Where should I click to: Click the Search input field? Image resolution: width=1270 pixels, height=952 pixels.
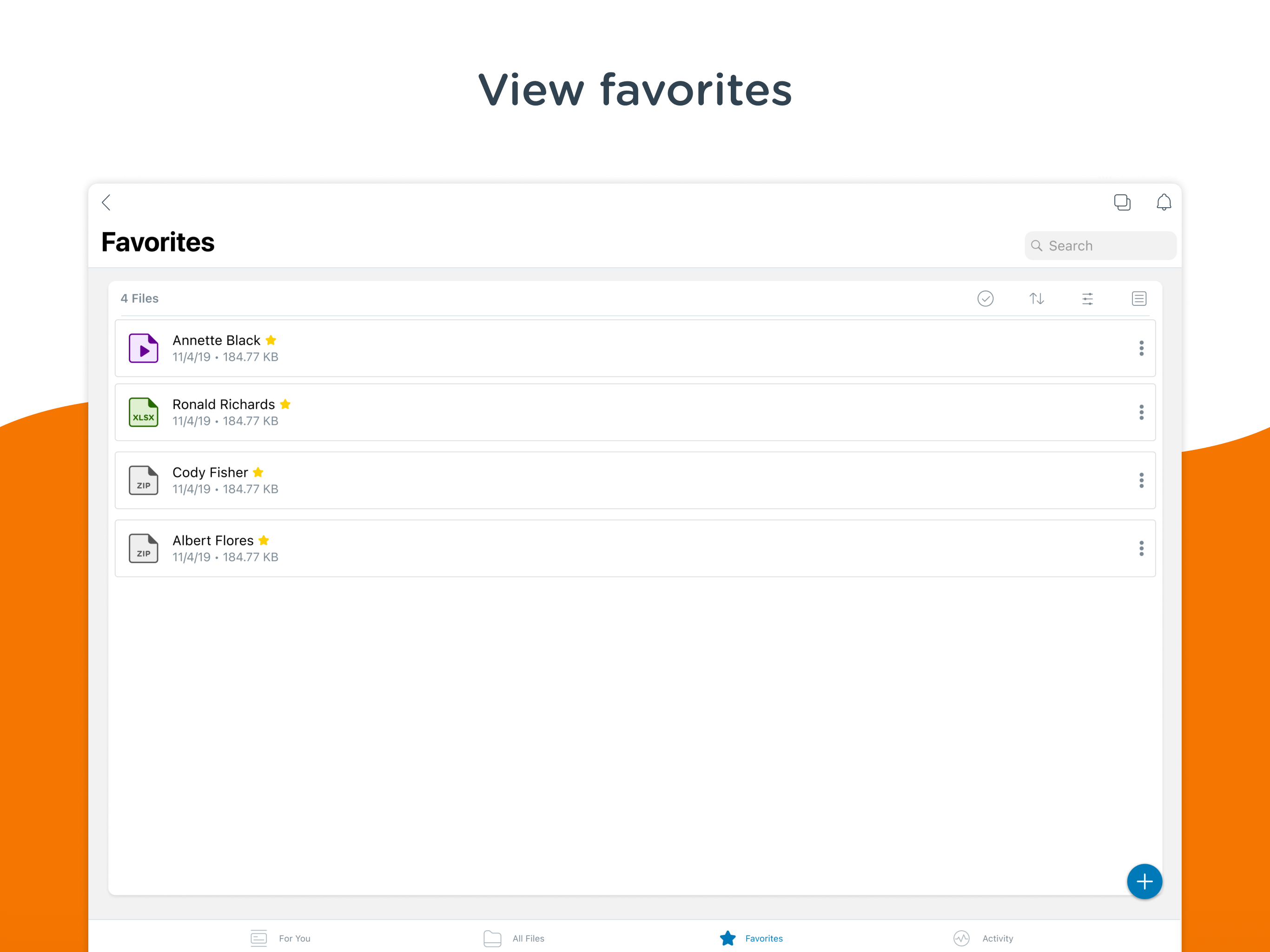pyautogui.click(x=1100, y=246)
